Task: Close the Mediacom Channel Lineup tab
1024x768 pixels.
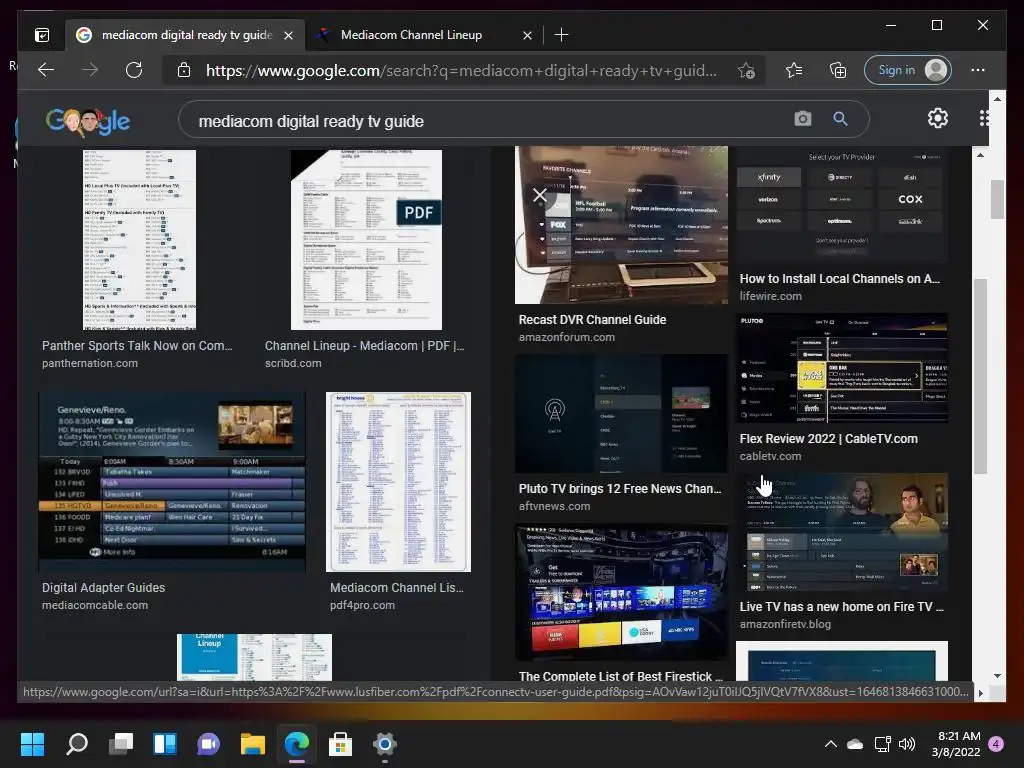Action: 527,35
